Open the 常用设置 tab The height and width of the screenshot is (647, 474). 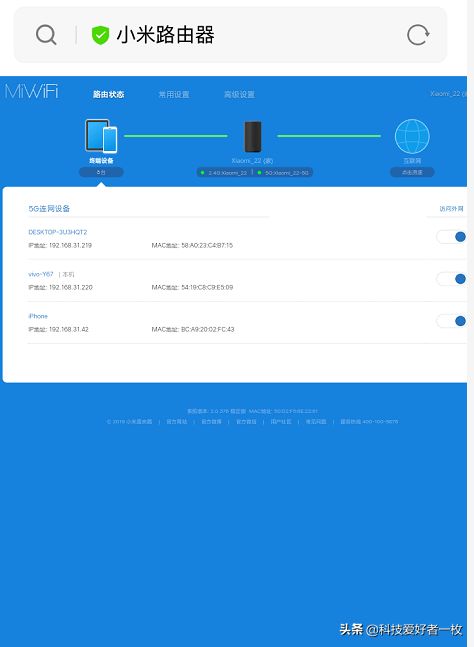pos(174,94)
